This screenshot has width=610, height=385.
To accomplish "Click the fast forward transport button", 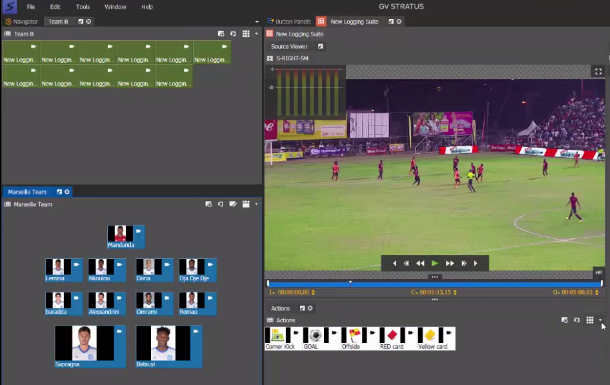I will pos(449,263).
